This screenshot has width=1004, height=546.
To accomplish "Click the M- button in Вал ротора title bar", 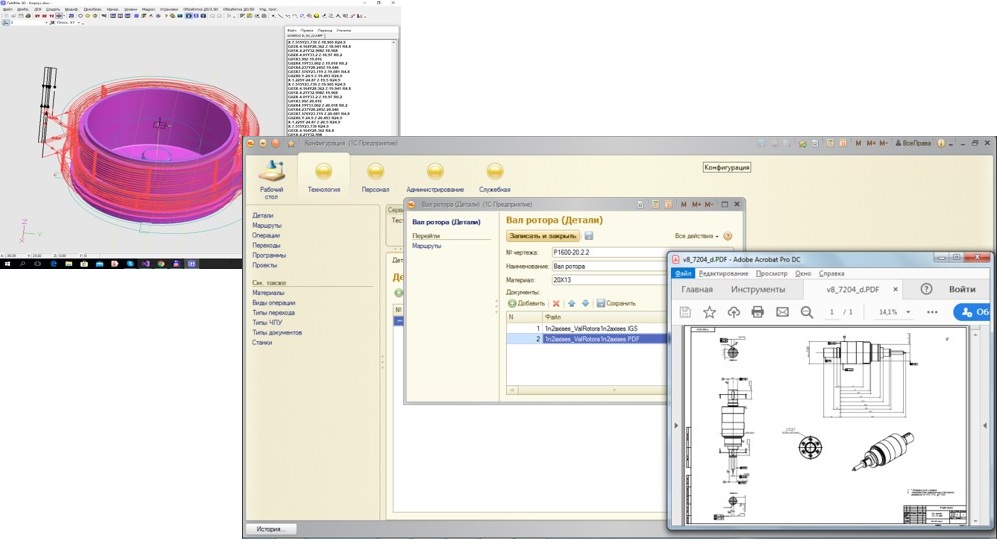I will [709, 204].
